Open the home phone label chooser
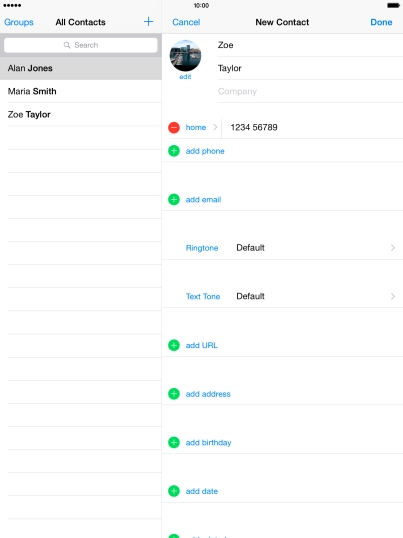Screen dimensions: 403x538 pos(201,127)
